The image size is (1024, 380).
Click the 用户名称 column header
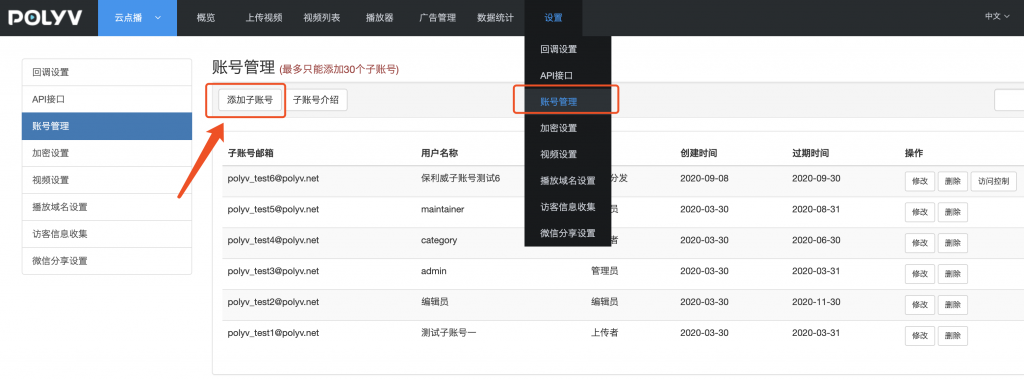point(440,153)
